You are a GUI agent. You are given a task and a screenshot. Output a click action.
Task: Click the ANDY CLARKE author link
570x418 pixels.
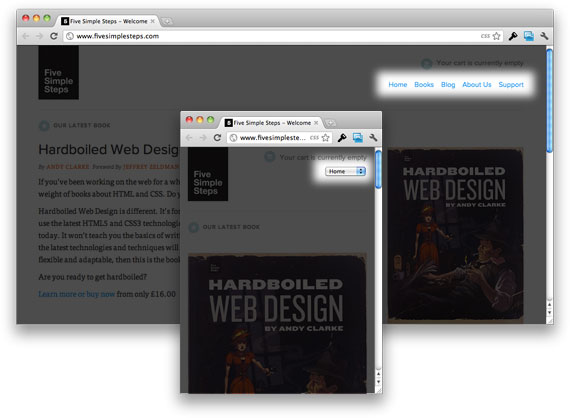tap(68, 167)
